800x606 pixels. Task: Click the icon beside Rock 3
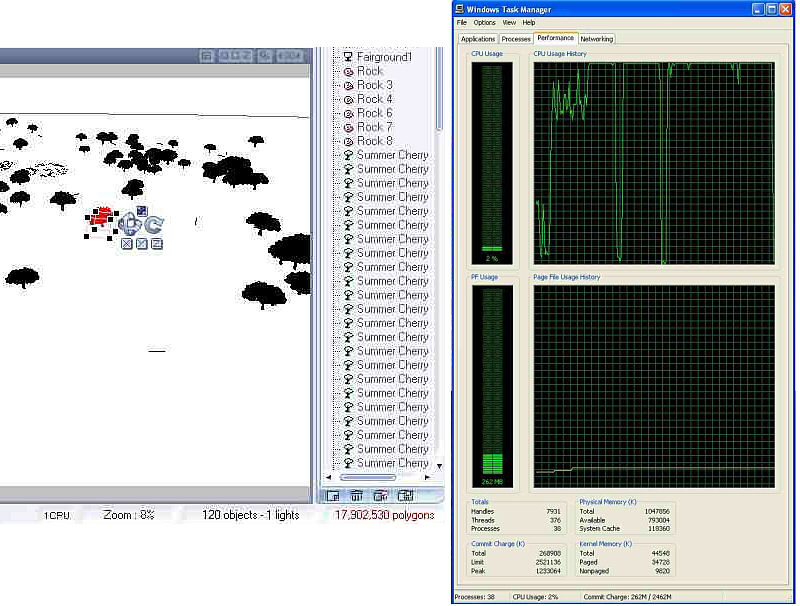pyautogui.click(x=349, y=85)
